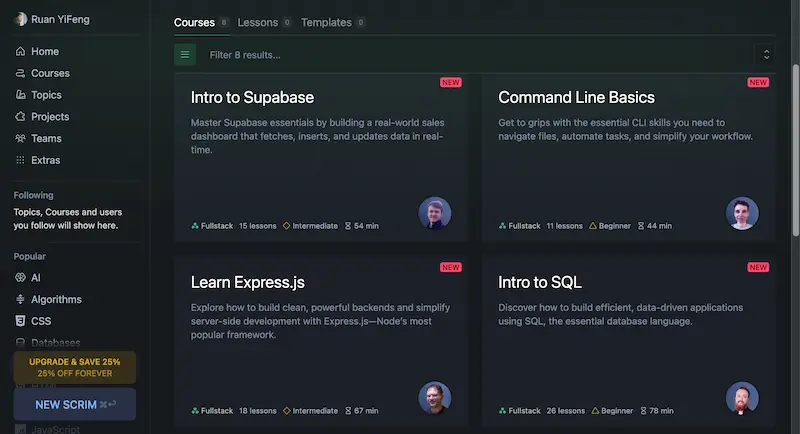Click Fullstack tag on Intro to Supabase
800x434 pixels.
coord(212,226)
